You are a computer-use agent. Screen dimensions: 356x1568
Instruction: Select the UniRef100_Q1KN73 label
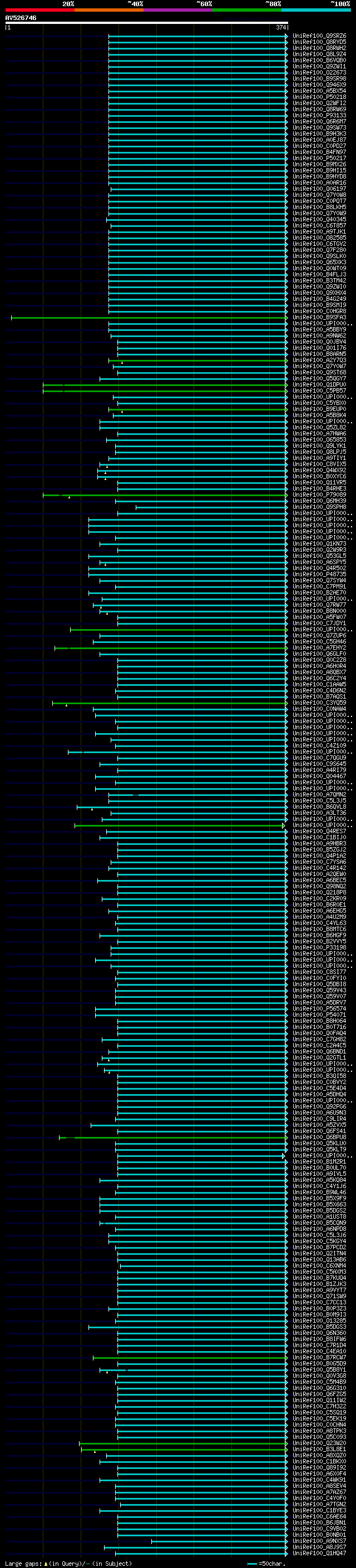pyautogui.click(x=319, y=544)
